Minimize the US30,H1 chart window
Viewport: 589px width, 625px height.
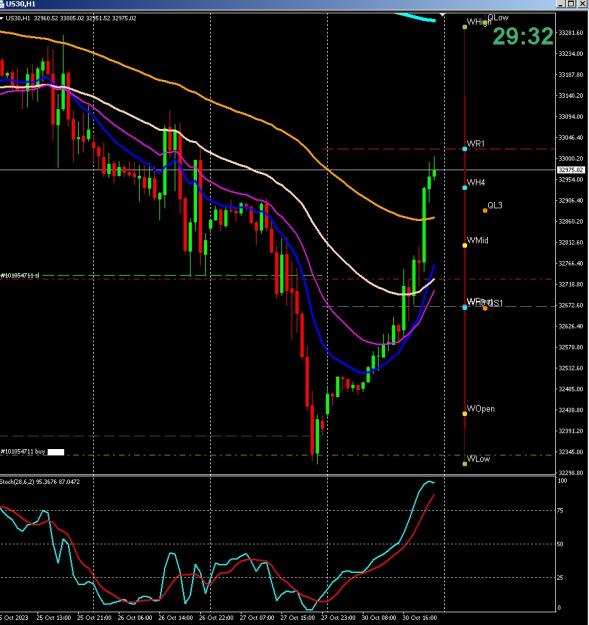[561, 4]
